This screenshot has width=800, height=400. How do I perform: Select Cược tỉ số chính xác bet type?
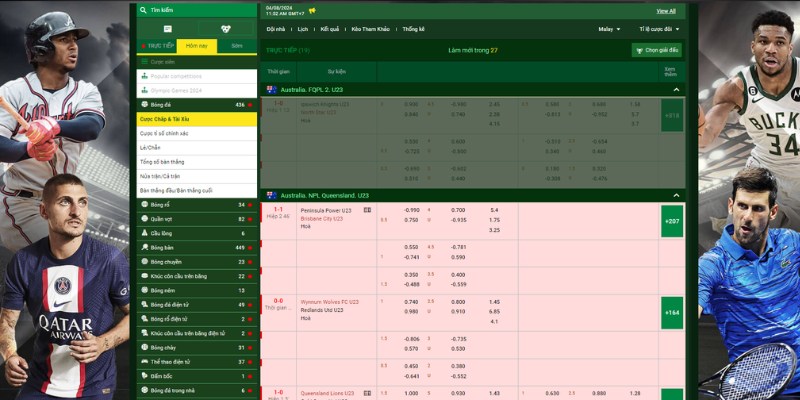[x=165, y=133]
